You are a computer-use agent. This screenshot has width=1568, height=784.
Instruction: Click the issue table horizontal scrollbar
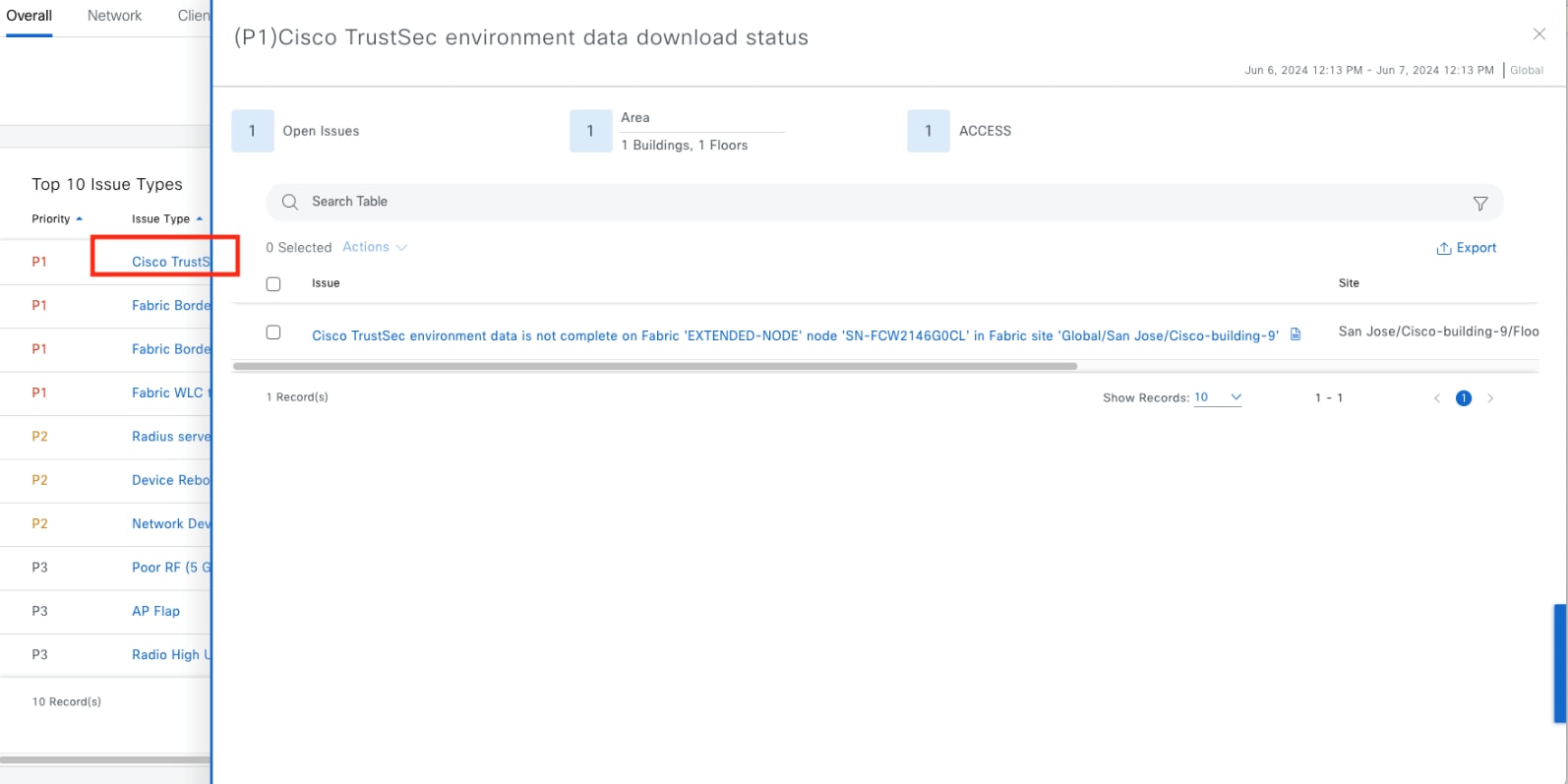(x=655, y=366)
